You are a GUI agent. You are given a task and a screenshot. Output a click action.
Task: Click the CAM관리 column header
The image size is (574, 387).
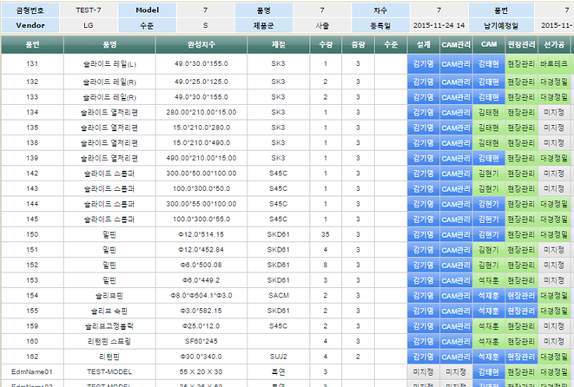tap(456, 45)
